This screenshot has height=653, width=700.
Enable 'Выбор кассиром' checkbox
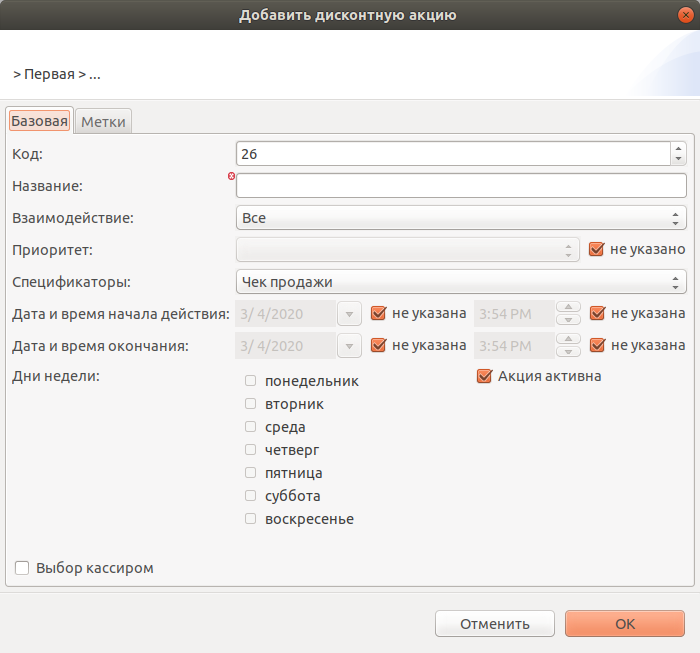[x=22, y=568]
